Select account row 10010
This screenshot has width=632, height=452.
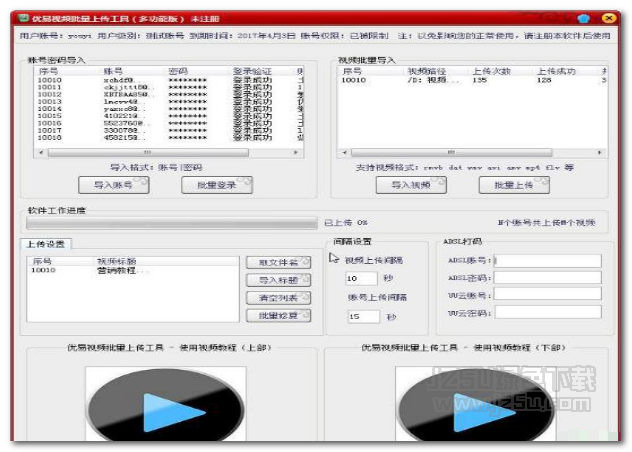169,80
